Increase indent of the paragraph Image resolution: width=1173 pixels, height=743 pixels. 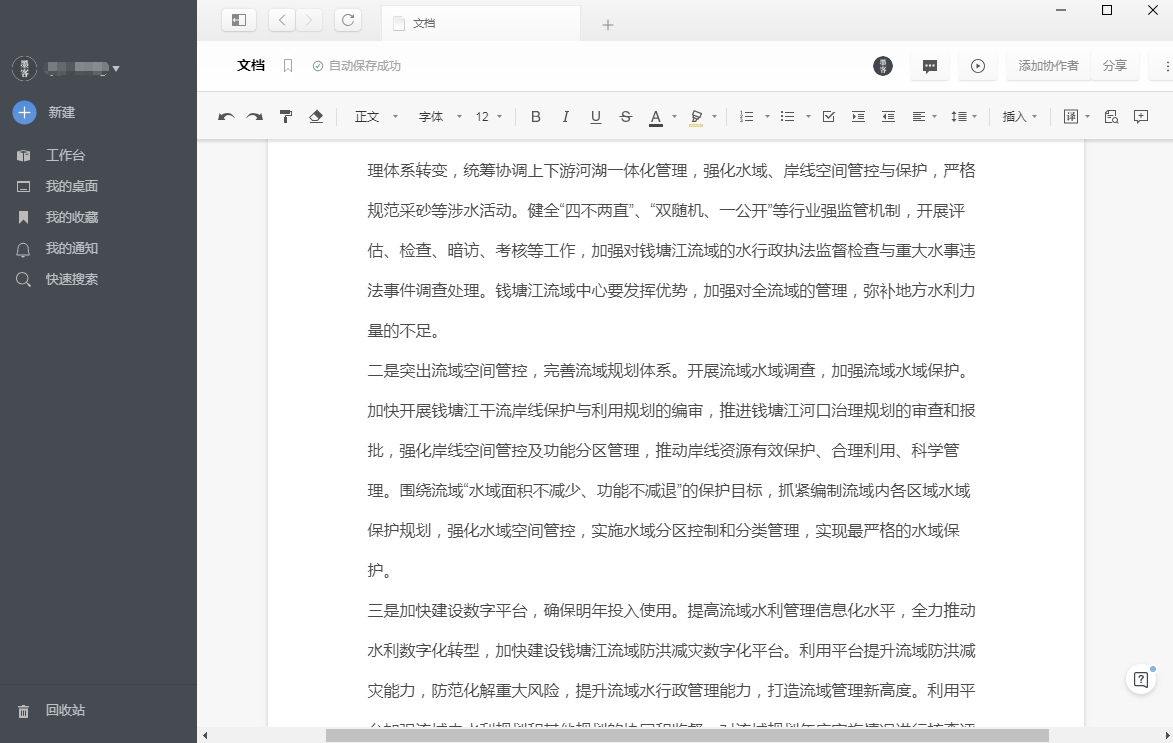(x=858, y=117)
